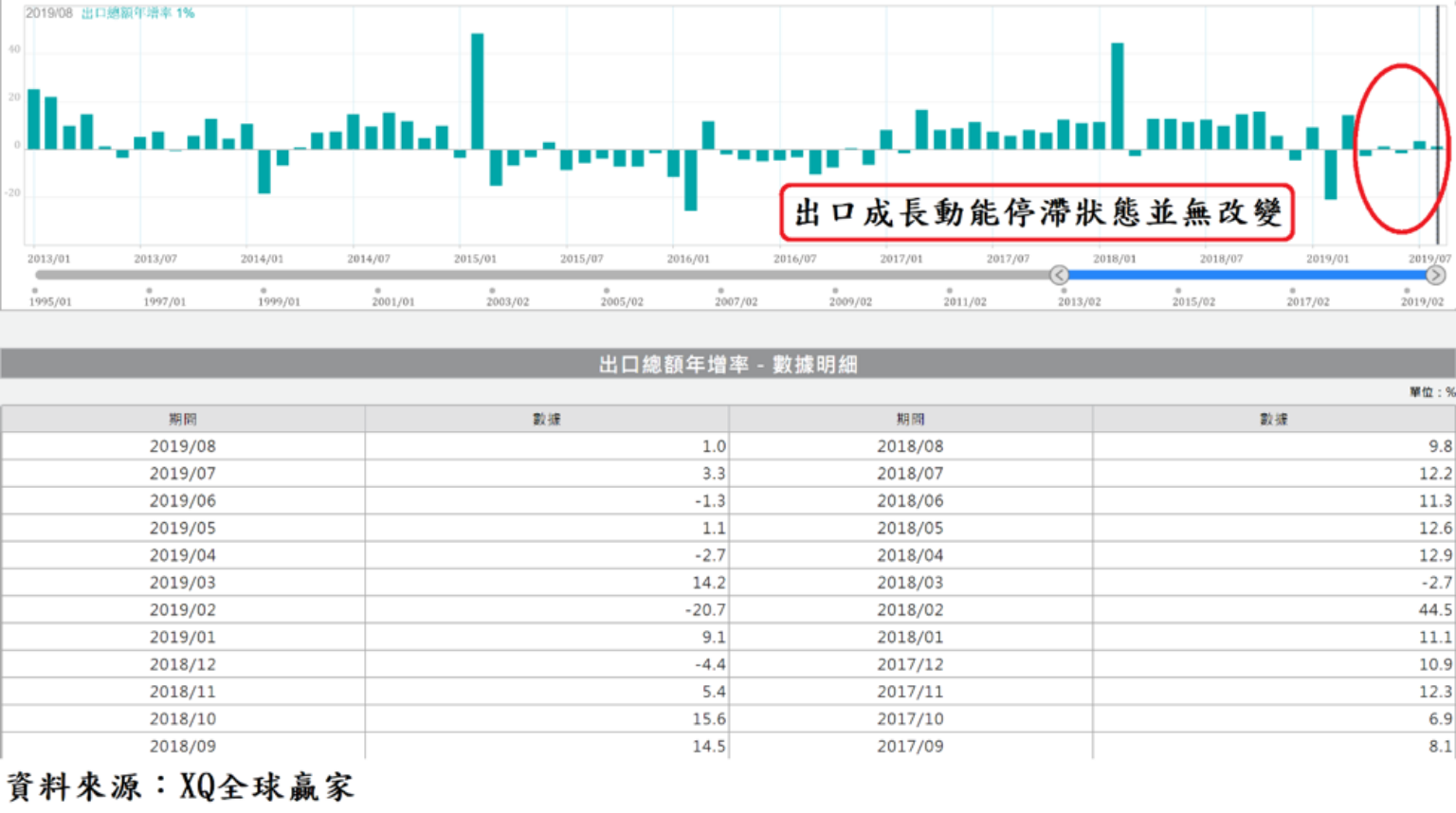Select the 2007/02 timeline marker
The image size is (1456, 813).
click(x=720, y=291)
